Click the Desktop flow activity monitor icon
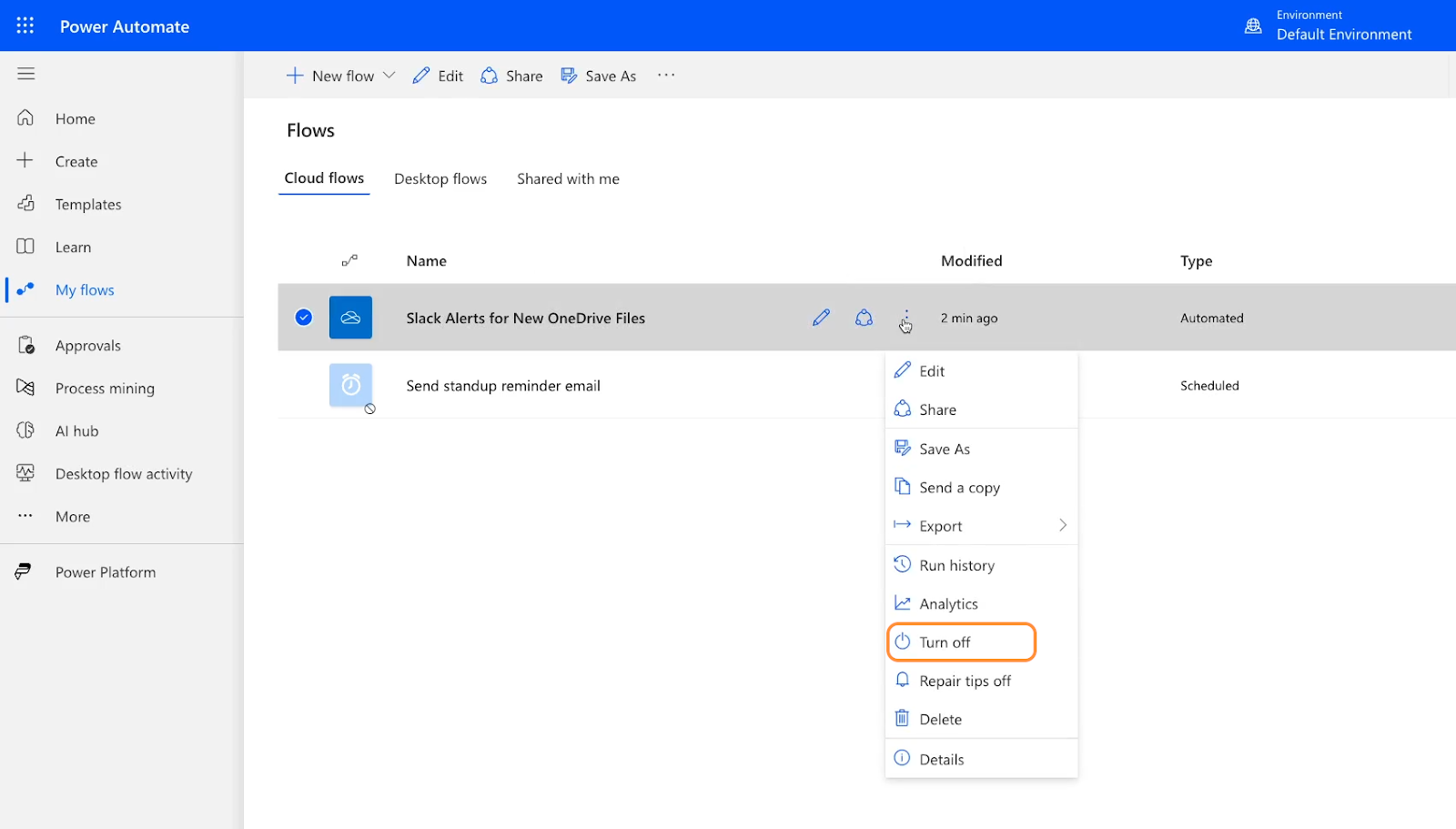Screen dimensions: 1456x829 25,473
